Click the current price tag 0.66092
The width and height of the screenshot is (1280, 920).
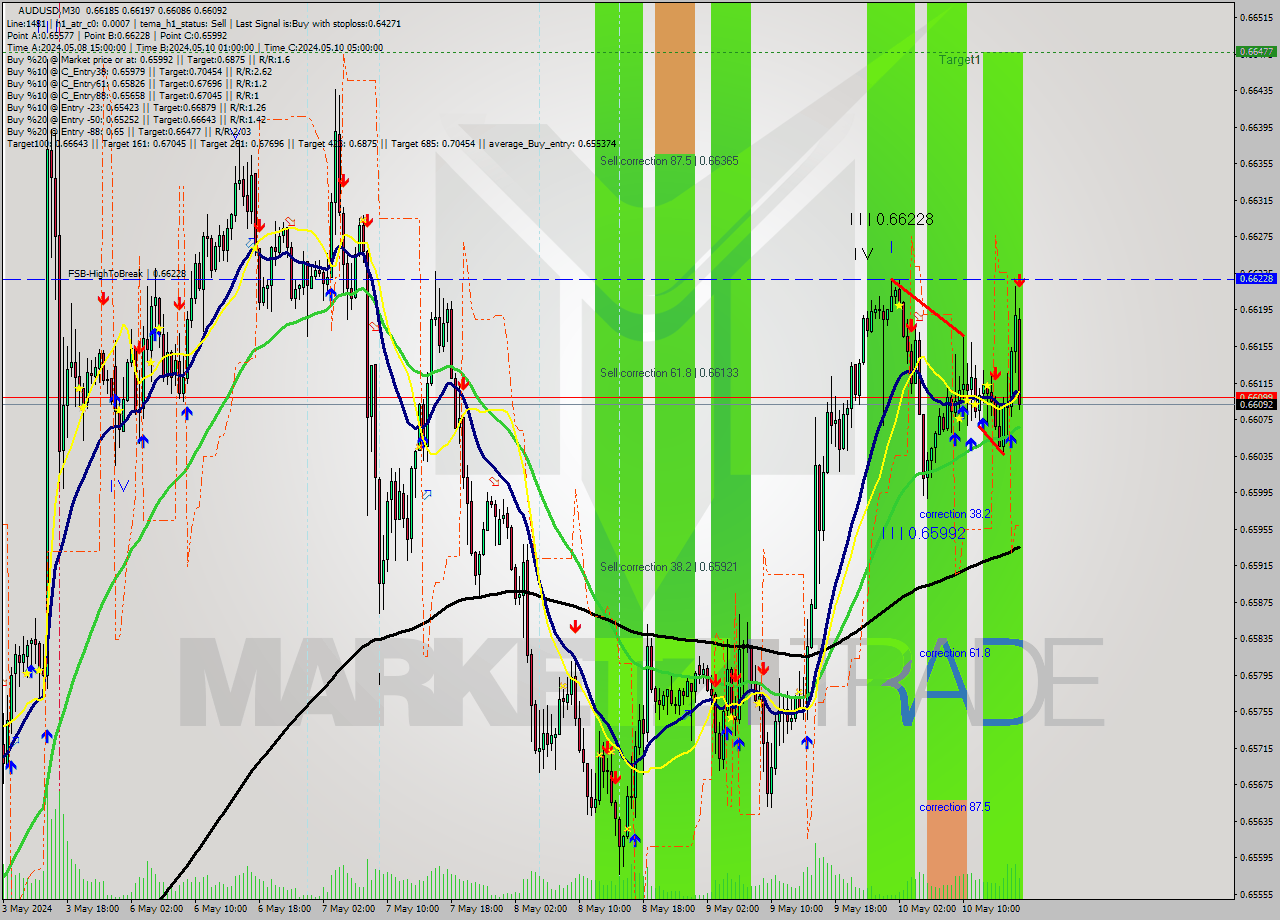(1256, 405)
